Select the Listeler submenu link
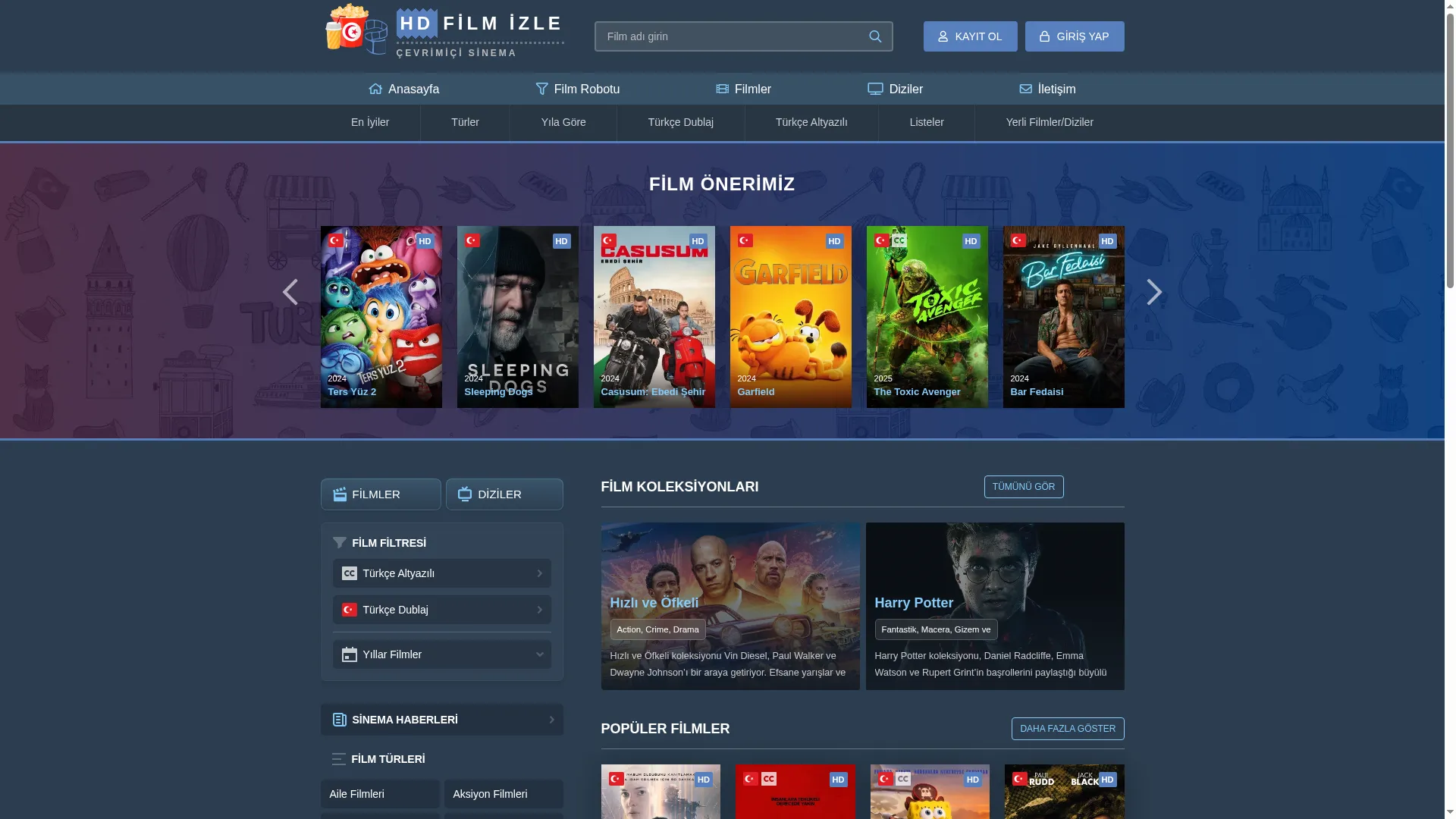1456x819 pixels. point(927,122)
